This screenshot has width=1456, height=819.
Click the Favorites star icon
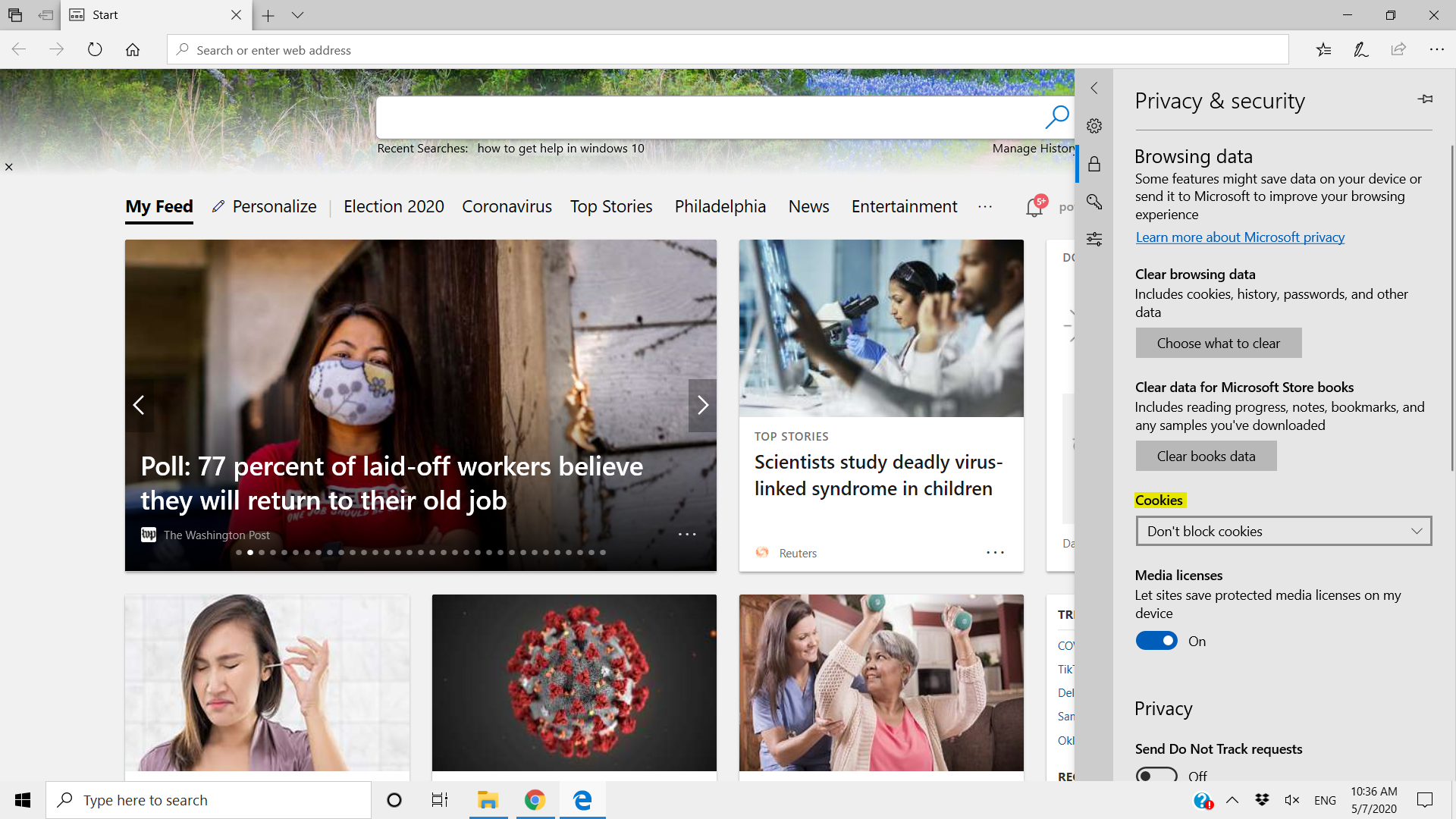click(1323, 50)
